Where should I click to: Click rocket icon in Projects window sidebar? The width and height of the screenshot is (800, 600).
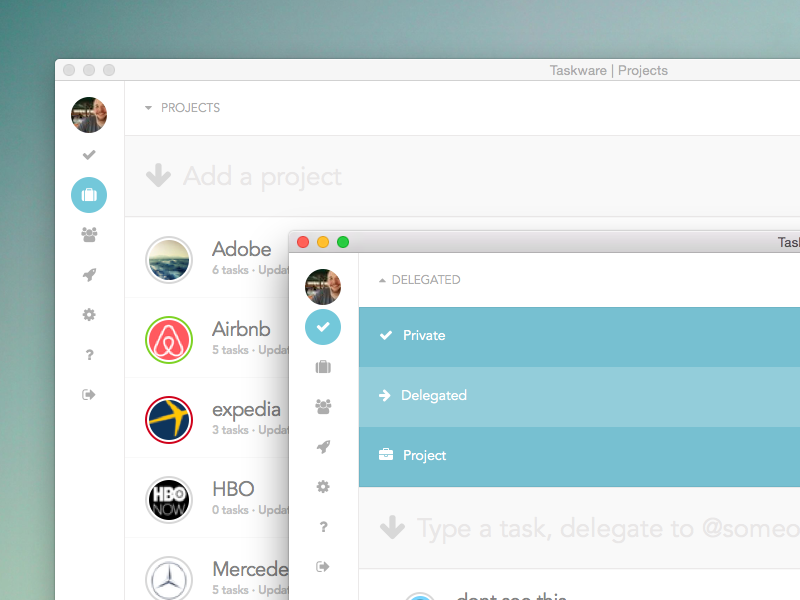tap(89, 275)
